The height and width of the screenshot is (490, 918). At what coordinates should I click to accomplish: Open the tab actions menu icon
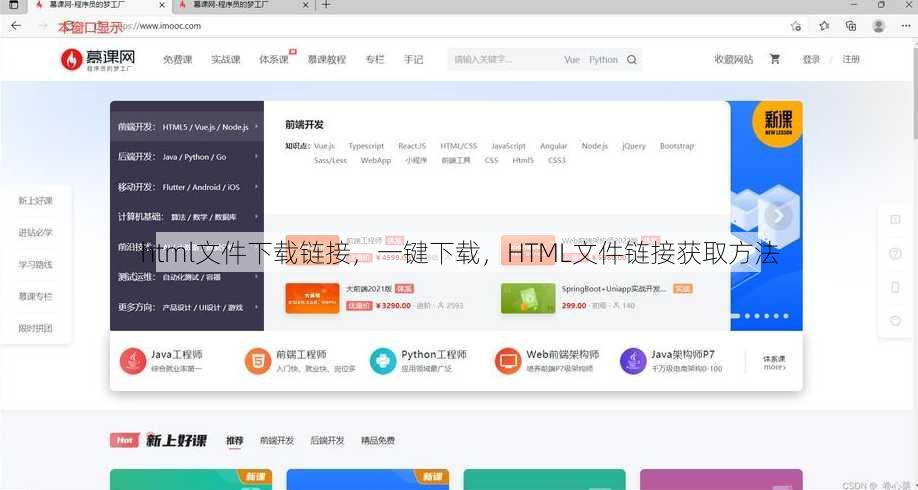point(13,5)
